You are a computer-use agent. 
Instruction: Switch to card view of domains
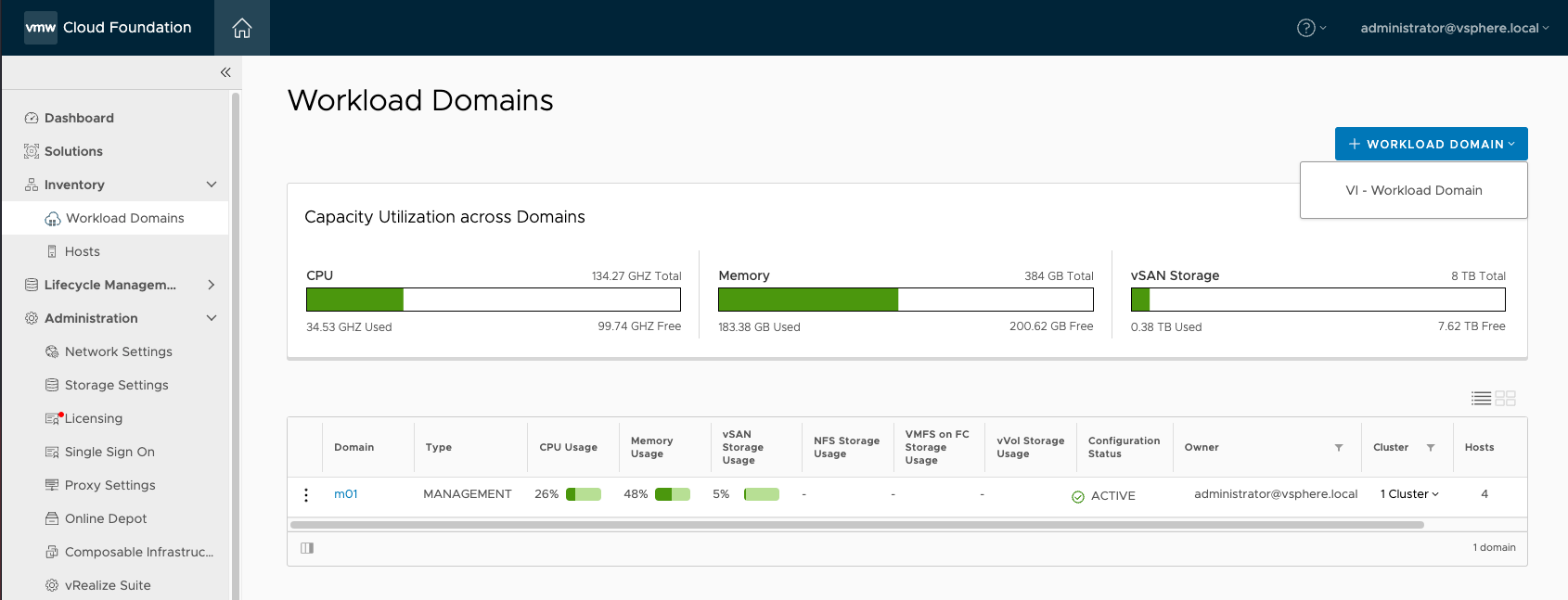point(1505,398)
